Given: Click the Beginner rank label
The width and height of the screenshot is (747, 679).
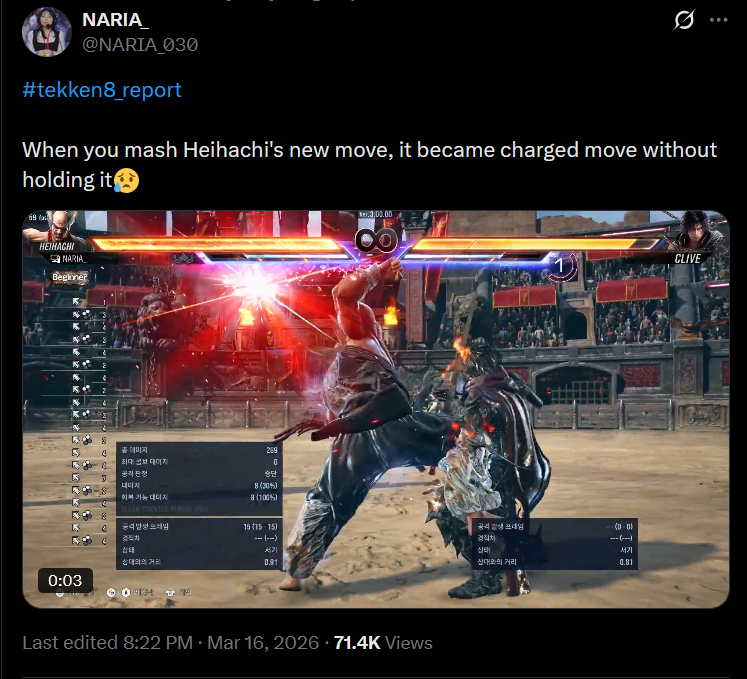Looking at the screenshot, I should click(x=70, y=277).
